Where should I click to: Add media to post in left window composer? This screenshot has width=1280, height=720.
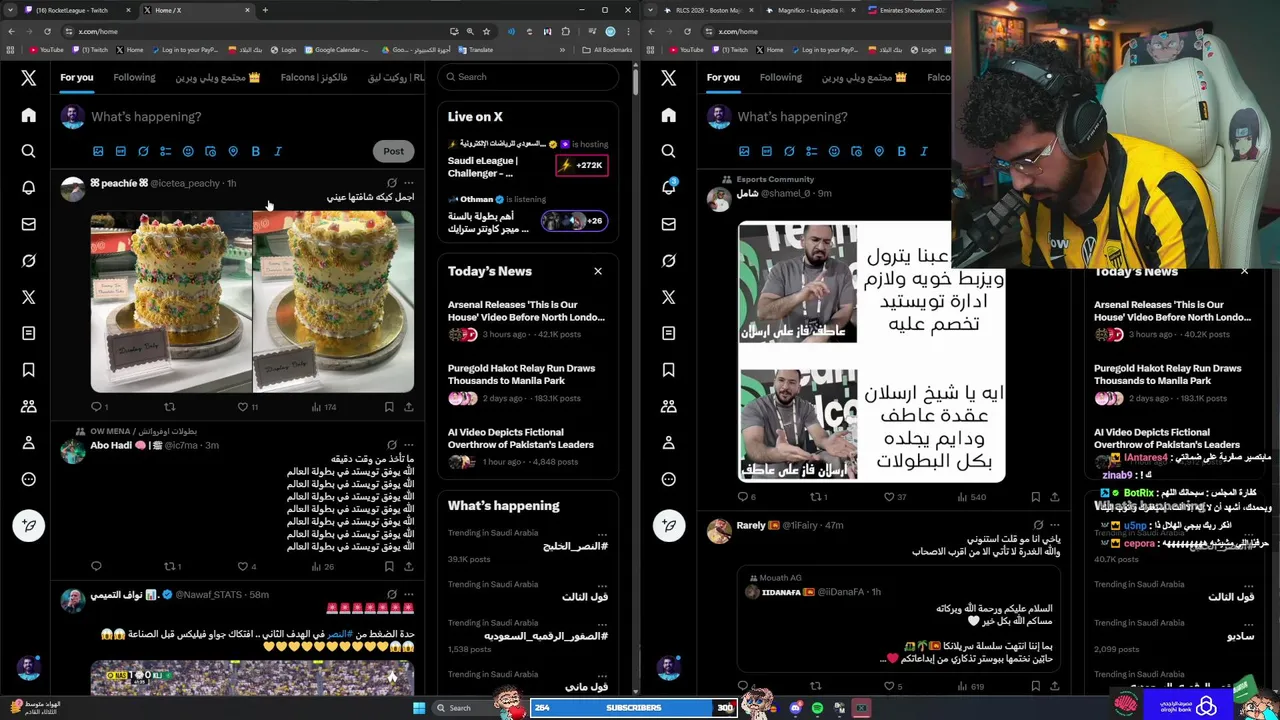click(x=98, y=151)
